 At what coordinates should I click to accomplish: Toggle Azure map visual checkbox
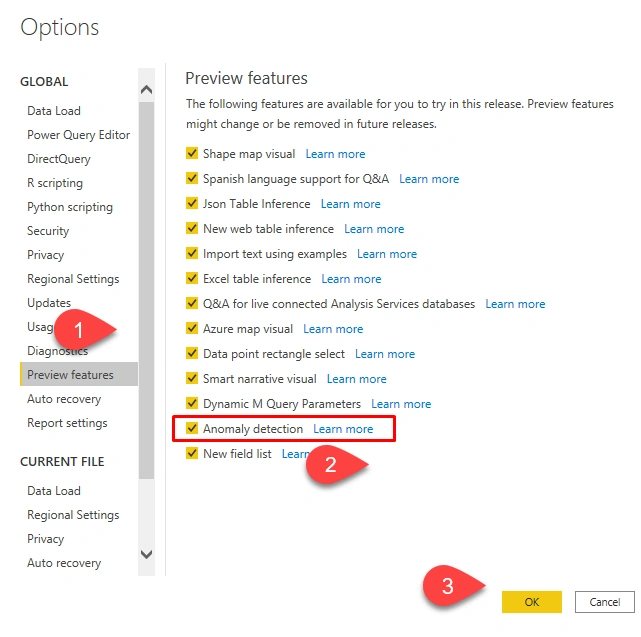pyautogui.click(x=192, y=328)
